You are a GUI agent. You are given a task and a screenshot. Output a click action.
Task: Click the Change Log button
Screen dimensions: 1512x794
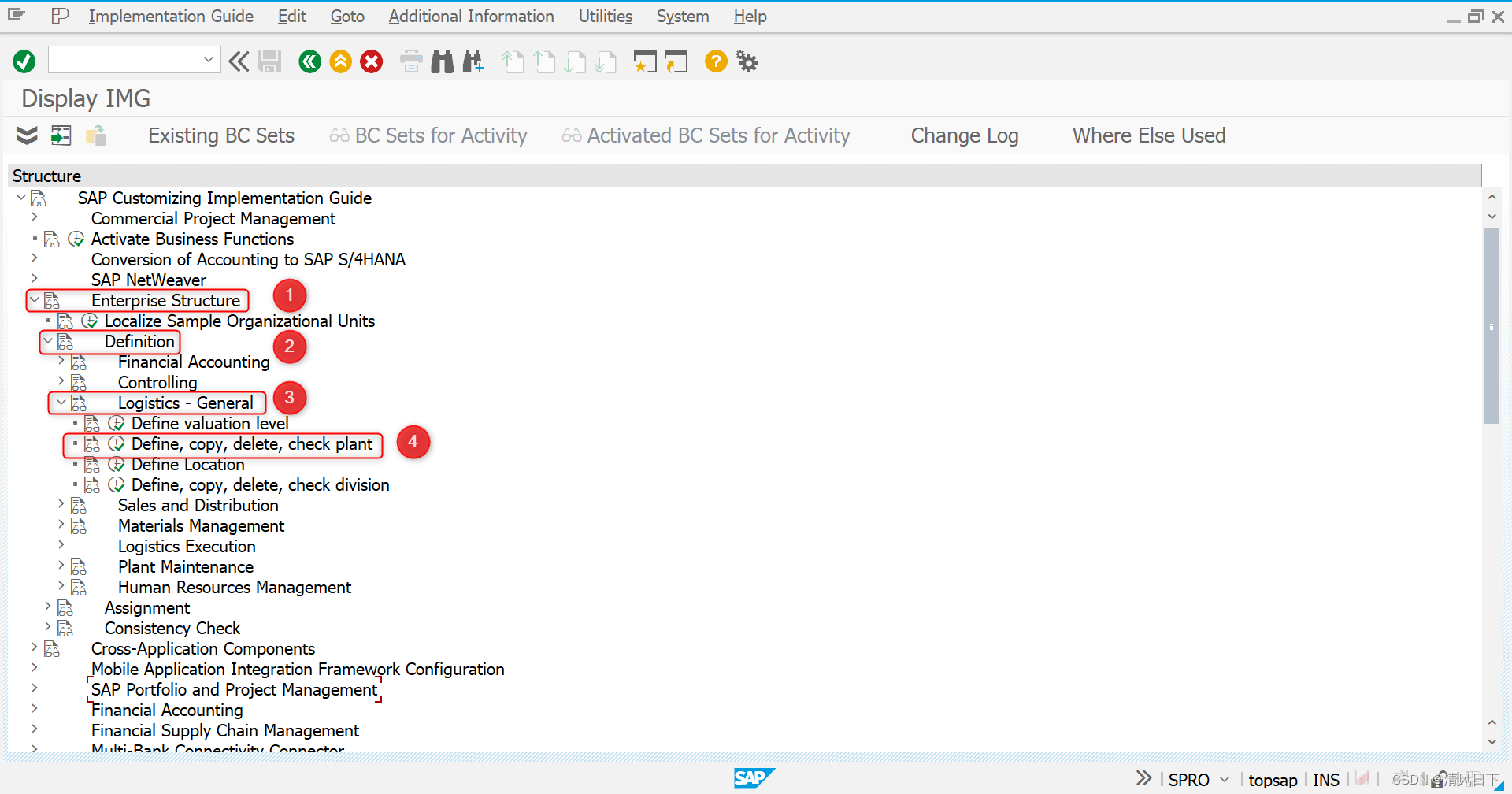click(x=965, y=135)
